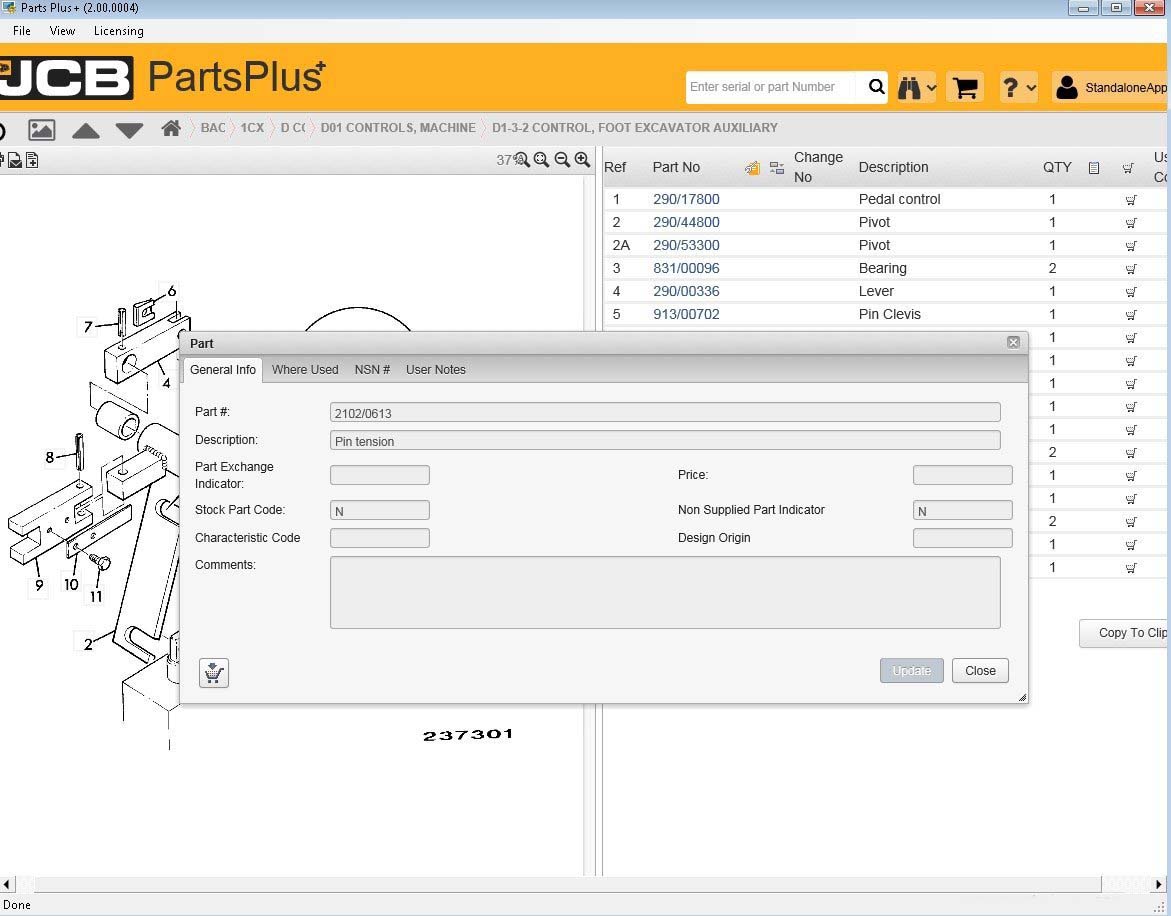Open the question mark help menu
Viewport: 1171px width, 916px height.
(x=1010, y=87)
